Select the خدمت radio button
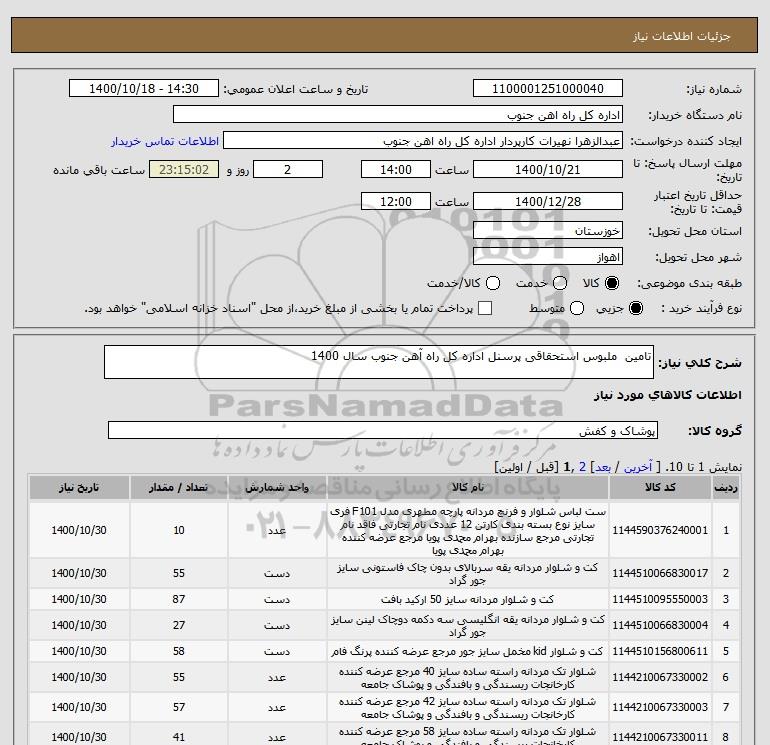Screen dimensions: 770x745 [560, 283]
